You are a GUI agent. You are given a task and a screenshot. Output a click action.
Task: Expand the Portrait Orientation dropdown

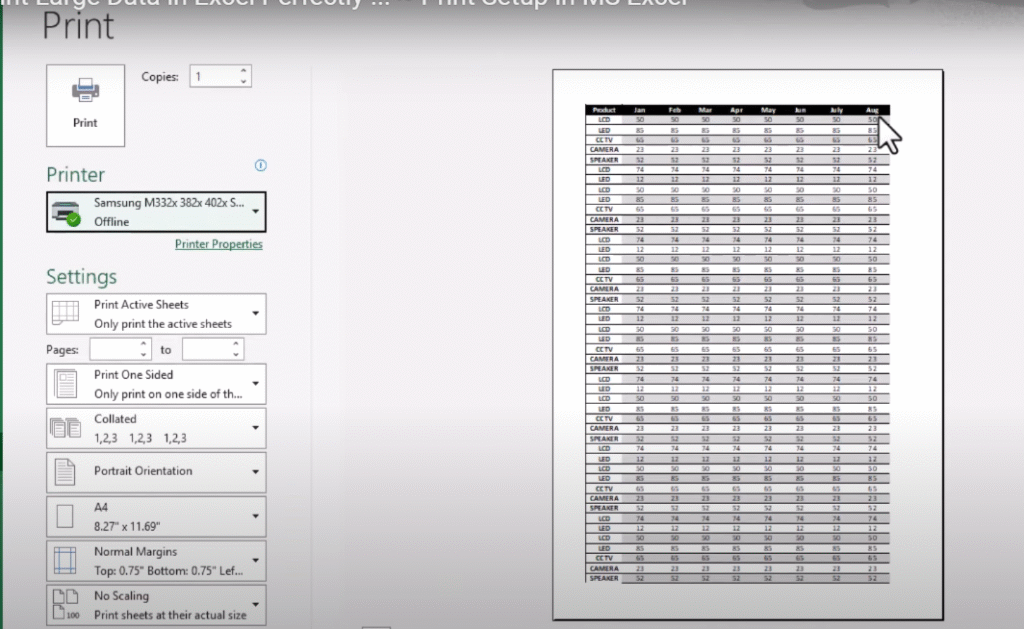(256, 472)
